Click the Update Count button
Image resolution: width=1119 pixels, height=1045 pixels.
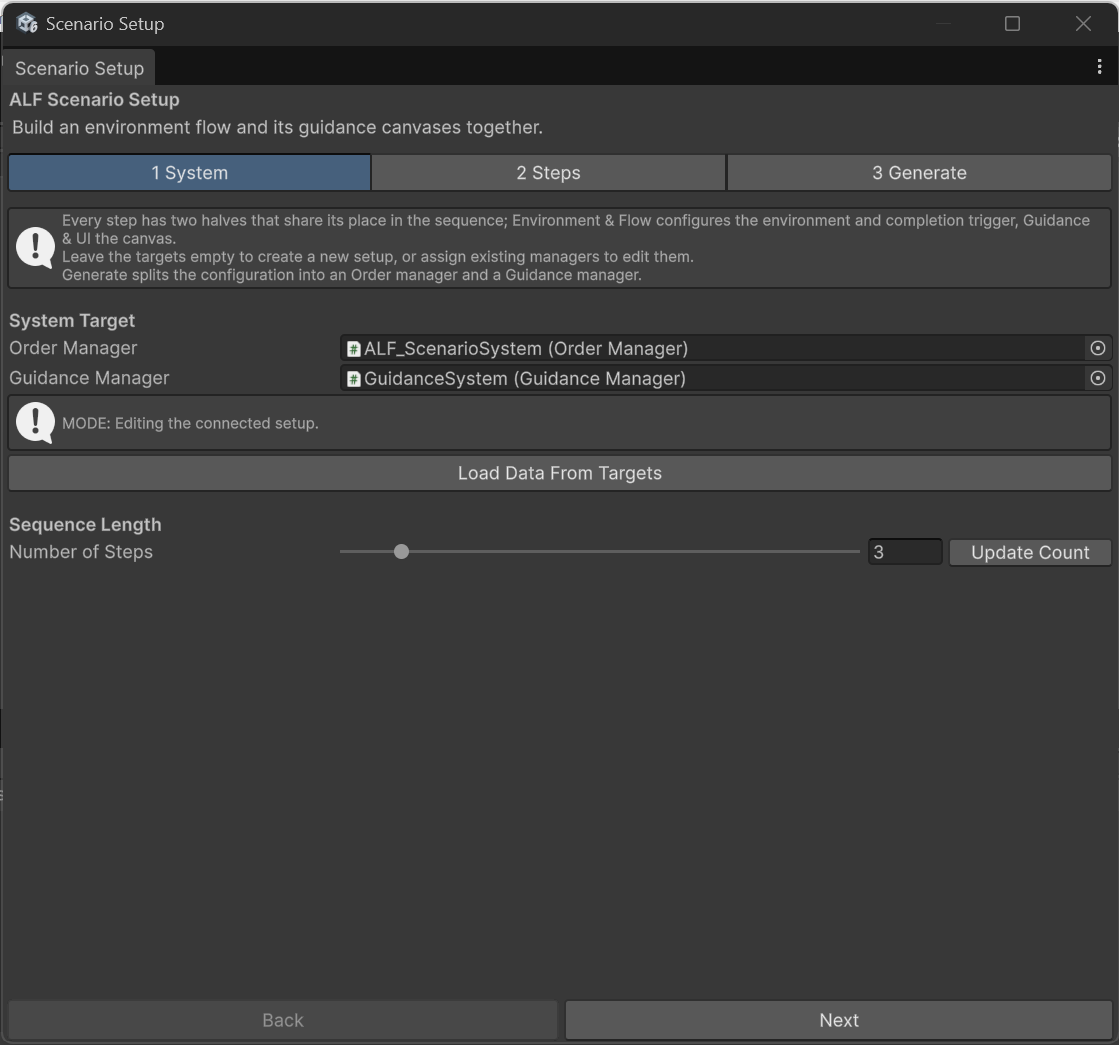pyautogui.click(x=1030, y=552)
